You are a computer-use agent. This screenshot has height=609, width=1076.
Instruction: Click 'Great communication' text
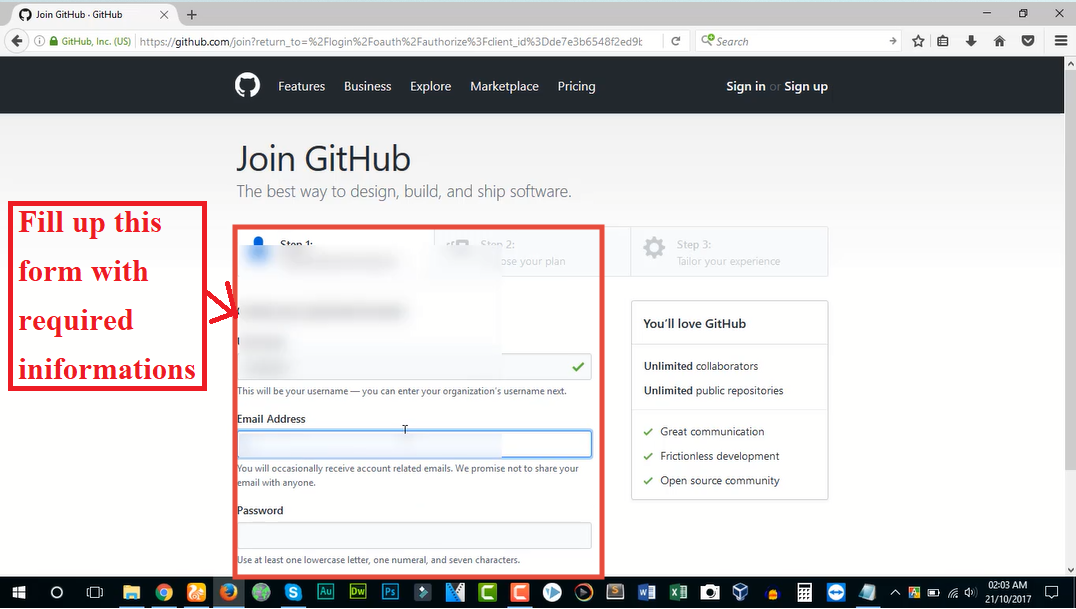click(712, 432)
